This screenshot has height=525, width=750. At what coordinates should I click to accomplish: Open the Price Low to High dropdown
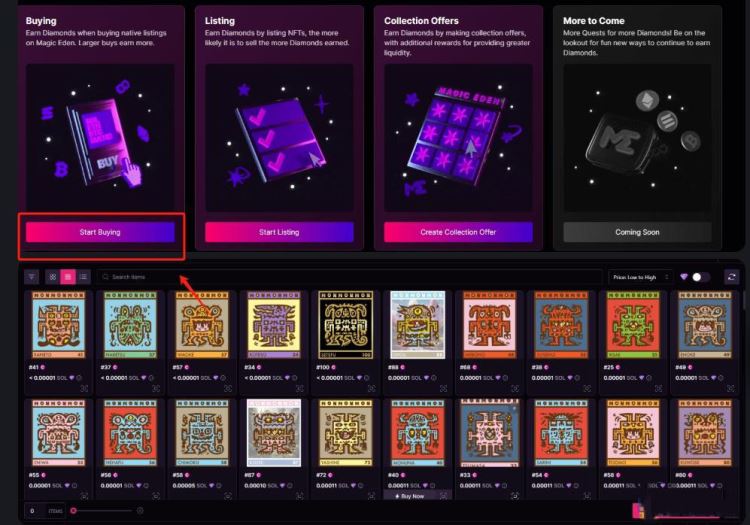click(x=640, y=277)
